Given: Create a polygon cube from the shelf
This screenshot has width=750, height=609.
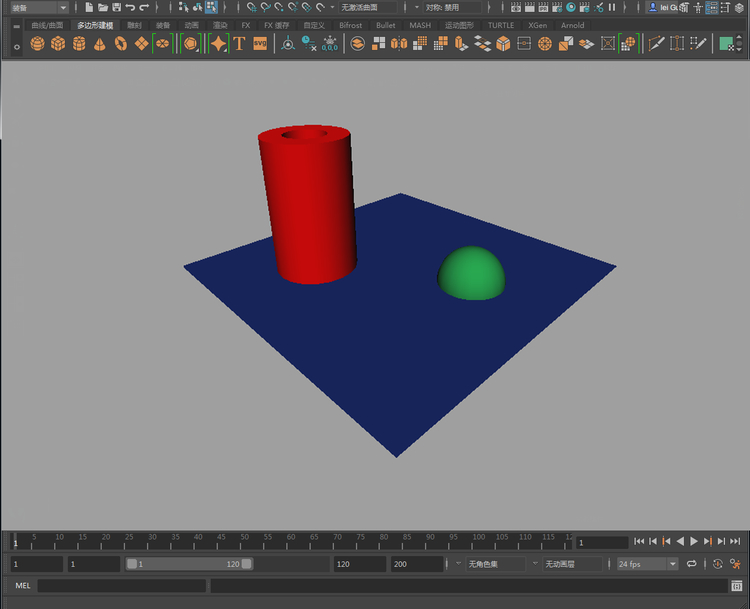Looking at the screenshot, I should tap(58, 44).
